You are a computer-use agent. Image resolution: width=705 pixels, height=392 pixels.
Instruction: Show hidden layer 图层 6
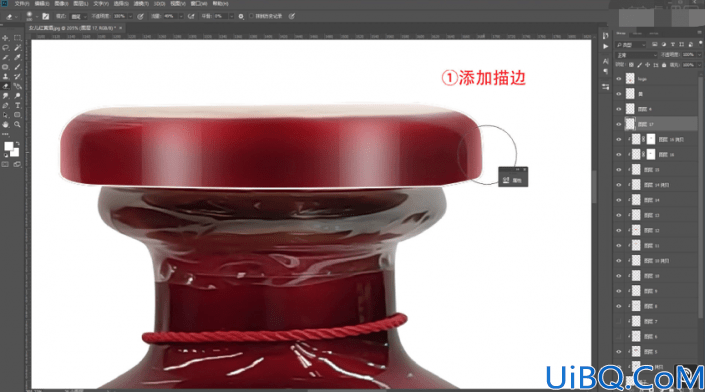(x=619, y=336)
